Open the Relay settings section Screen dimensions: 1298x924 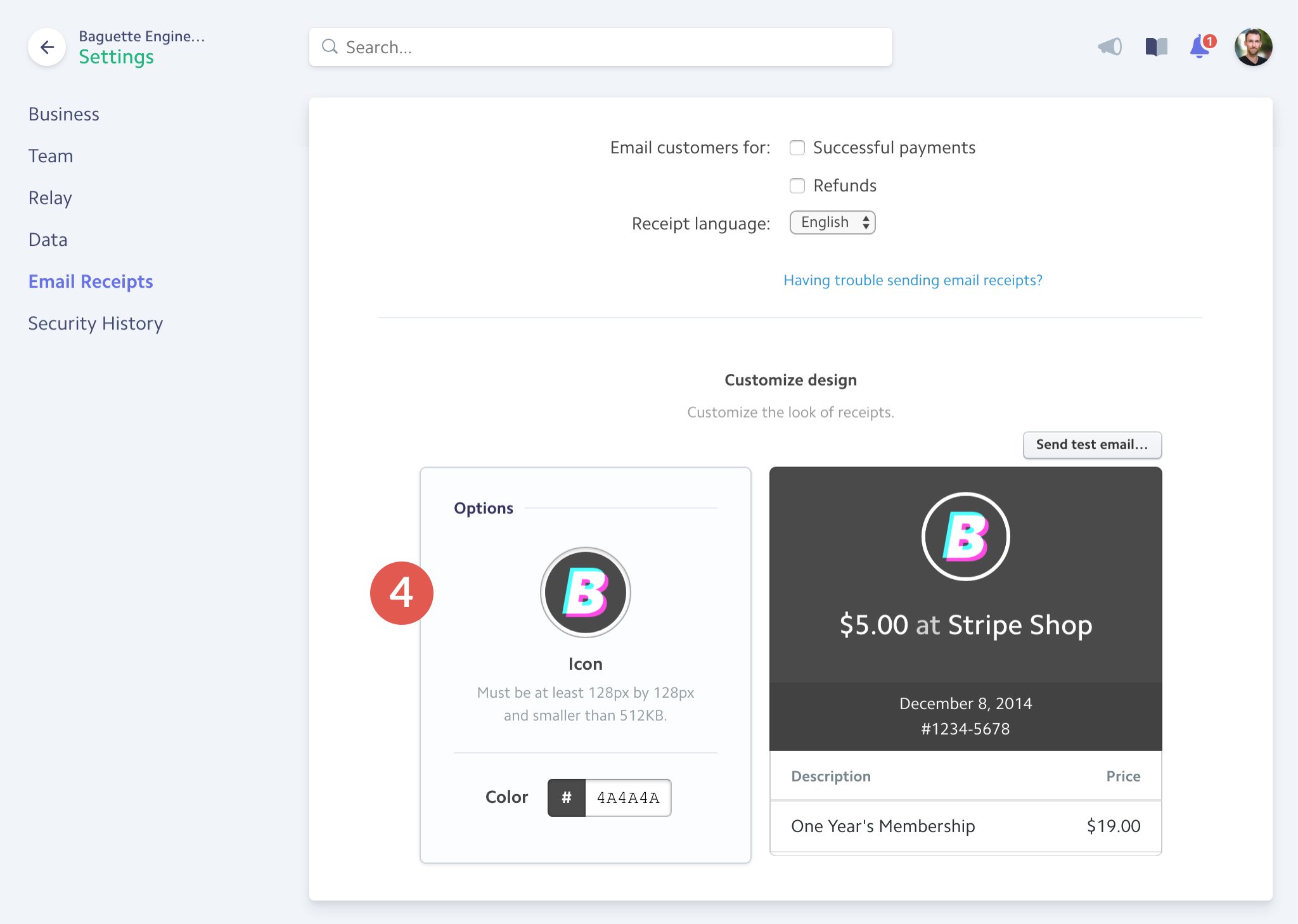coord(50,198)
